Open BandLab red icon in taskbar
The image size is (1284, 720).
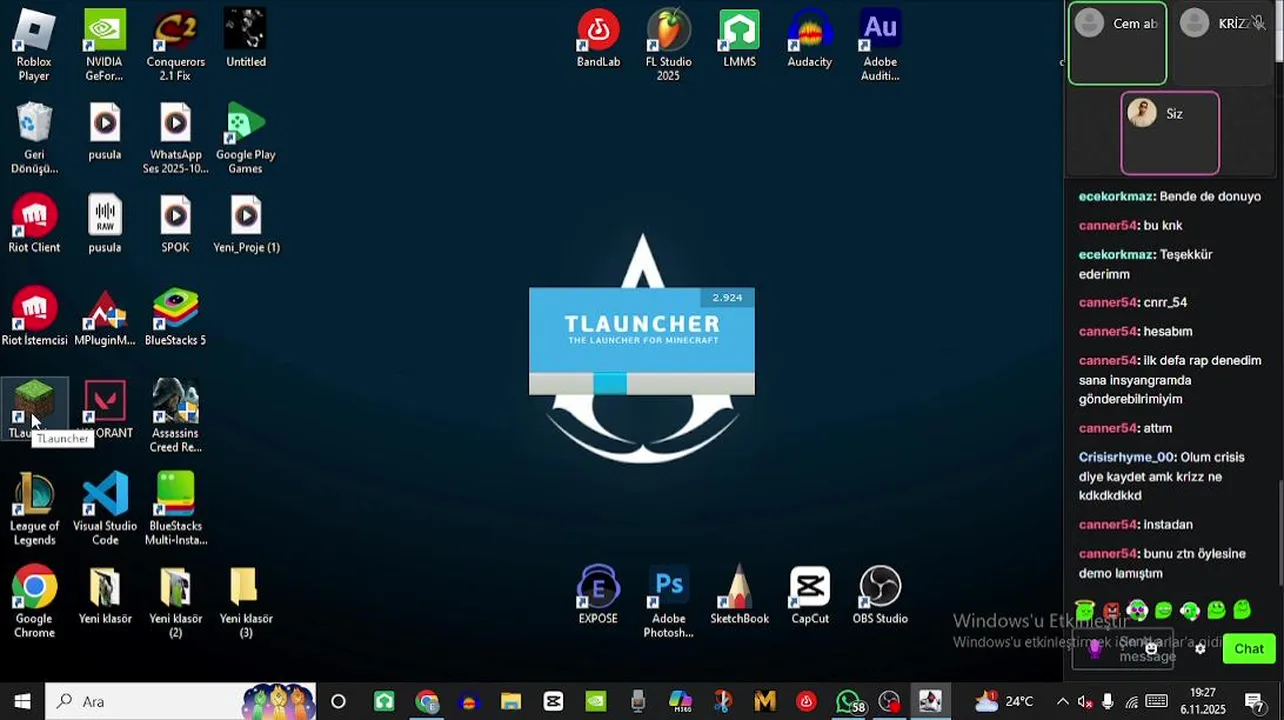coord(806,701)
